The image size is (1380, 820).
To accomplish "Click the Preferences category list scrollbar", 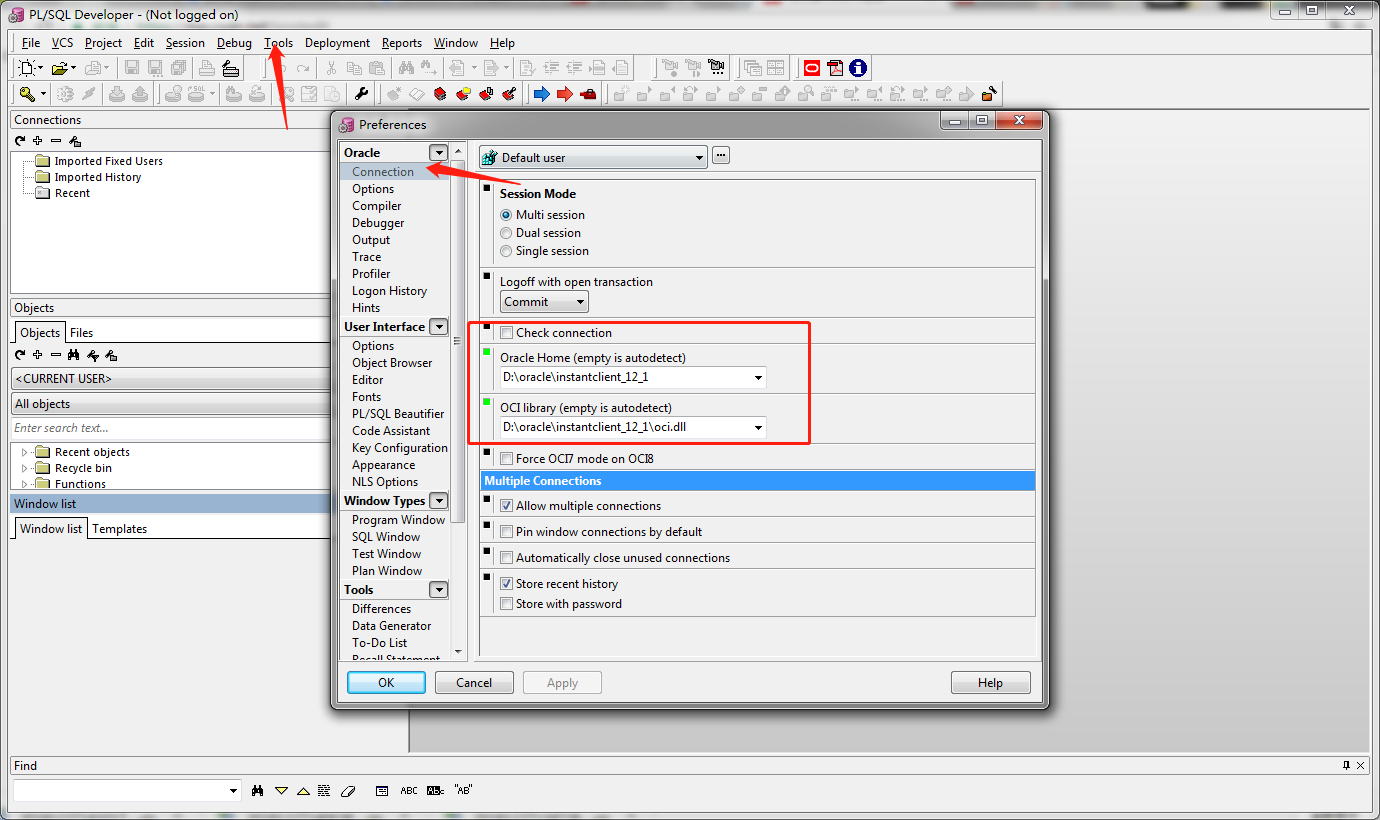I will [458, 341].
